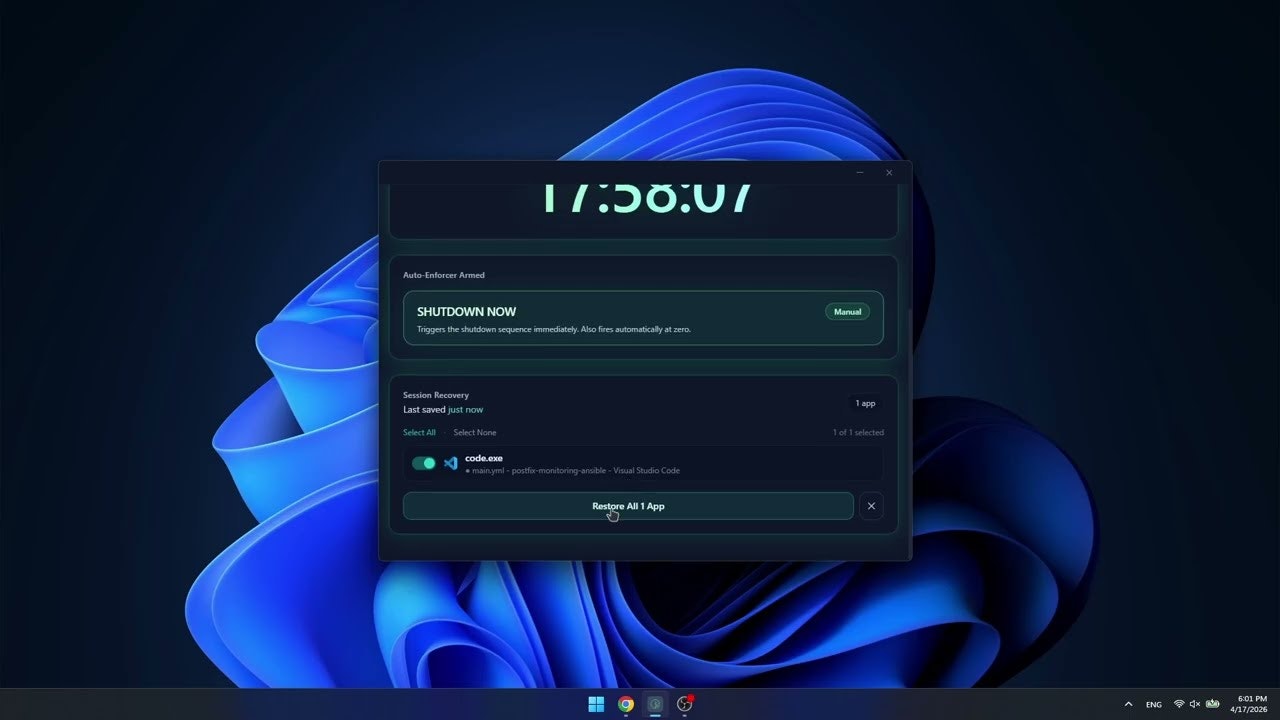Click the Auto-Enforcer Armed heading
This screenshot has width=1280, height=720.
[444, 275]
